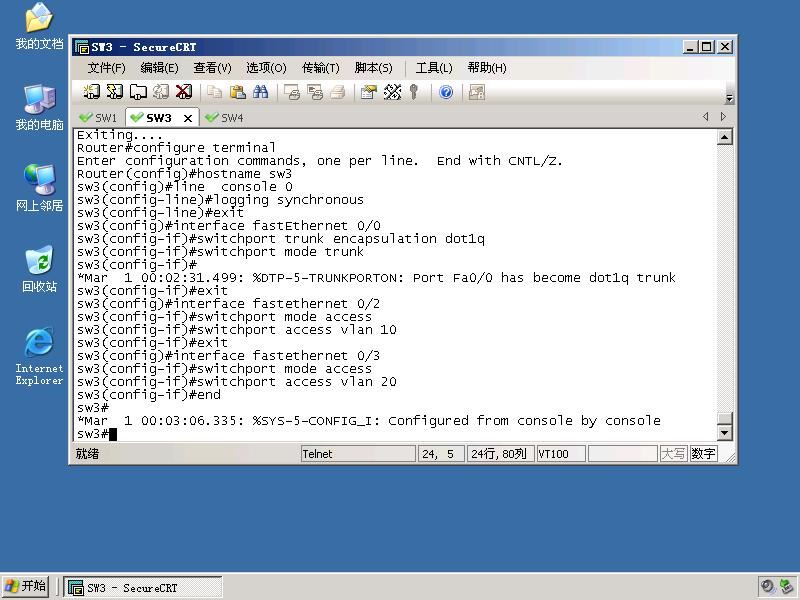
Task: Open the SecureCRT window system menu icon
Action: (x=82, y=47)
